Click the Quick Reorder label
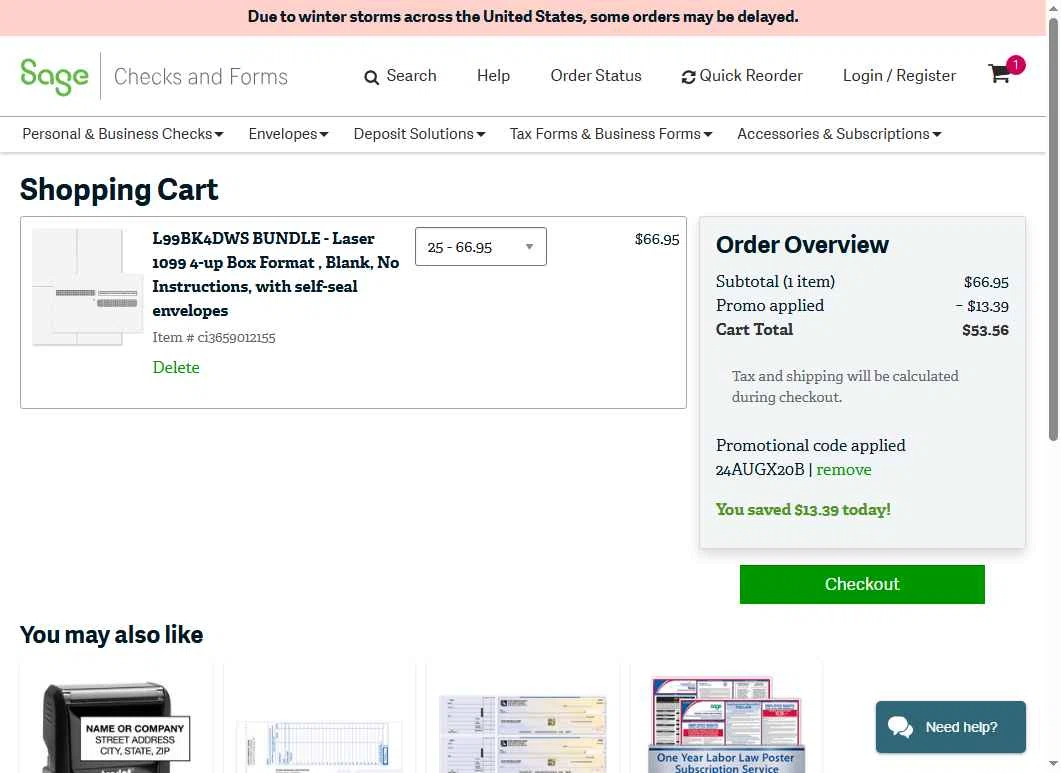 [751, 76]
